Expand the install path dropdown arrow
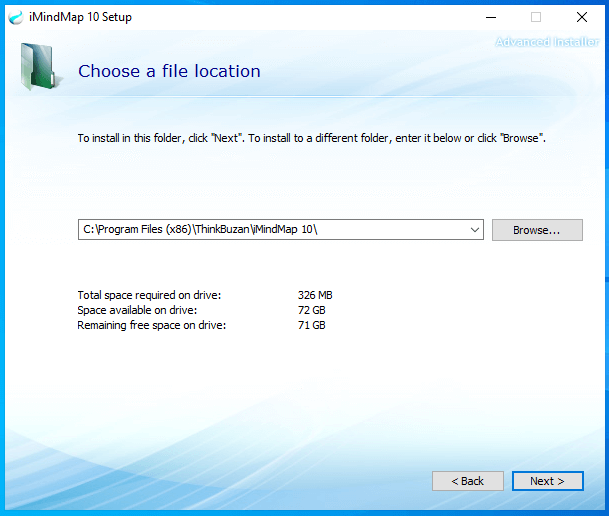The image size is (609, 516). pyautogui.click(x=474, y=230)
